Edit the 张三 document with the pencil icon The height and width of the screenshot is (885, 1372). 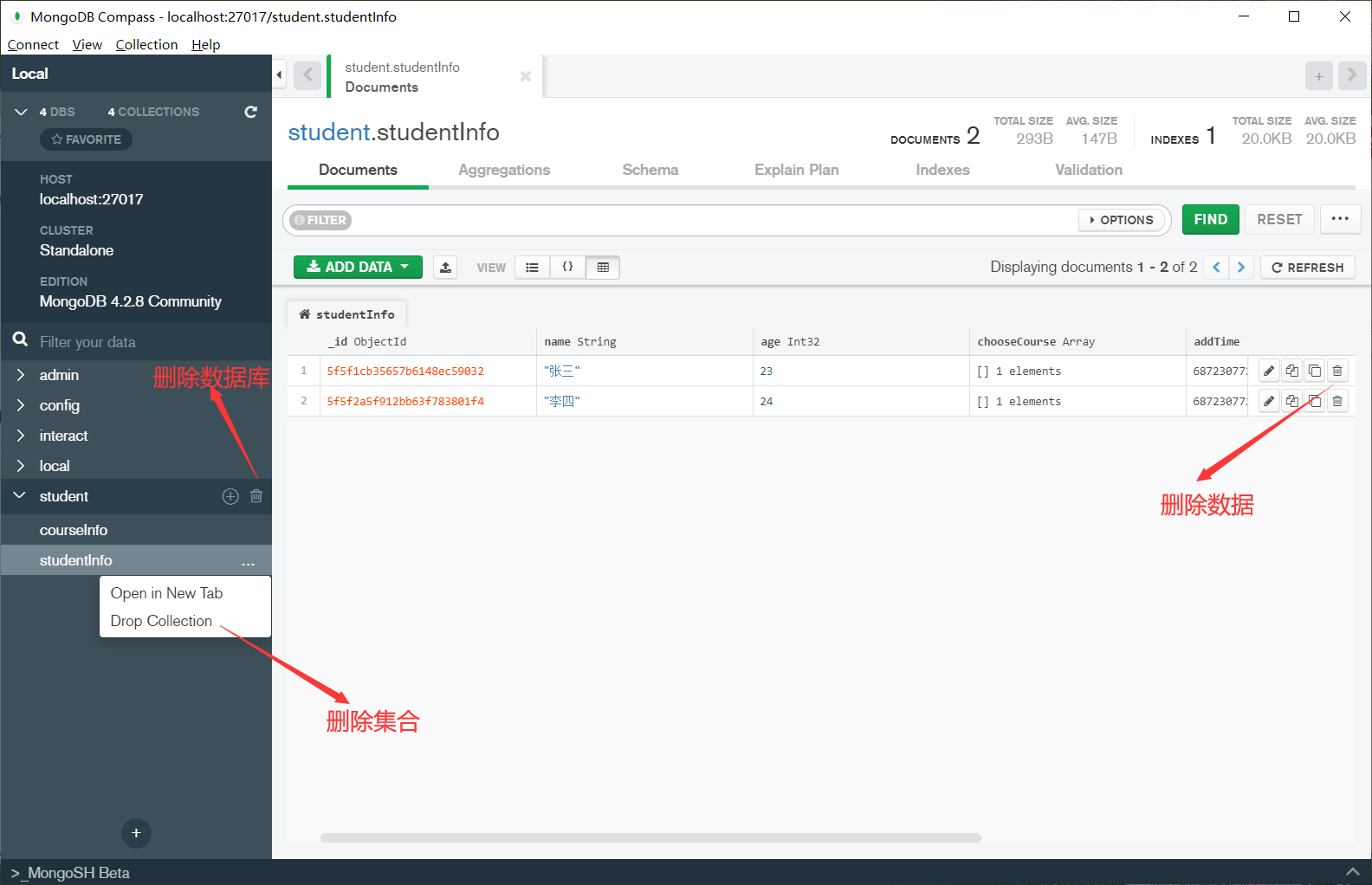(1269, 371)
